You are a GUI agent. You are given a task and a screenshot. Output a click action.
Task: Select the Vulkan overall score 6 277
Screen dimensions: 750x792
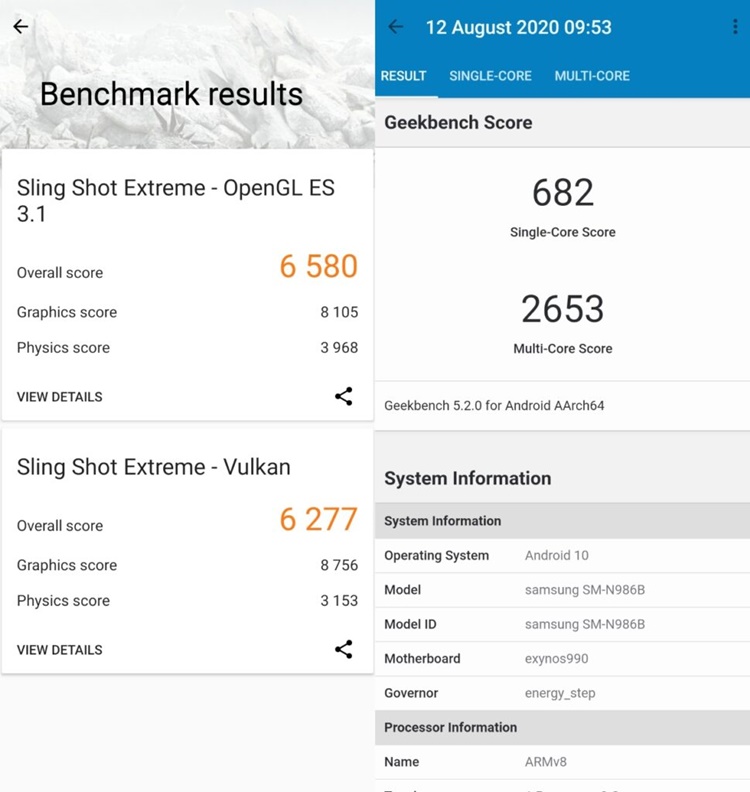[319, 519]
